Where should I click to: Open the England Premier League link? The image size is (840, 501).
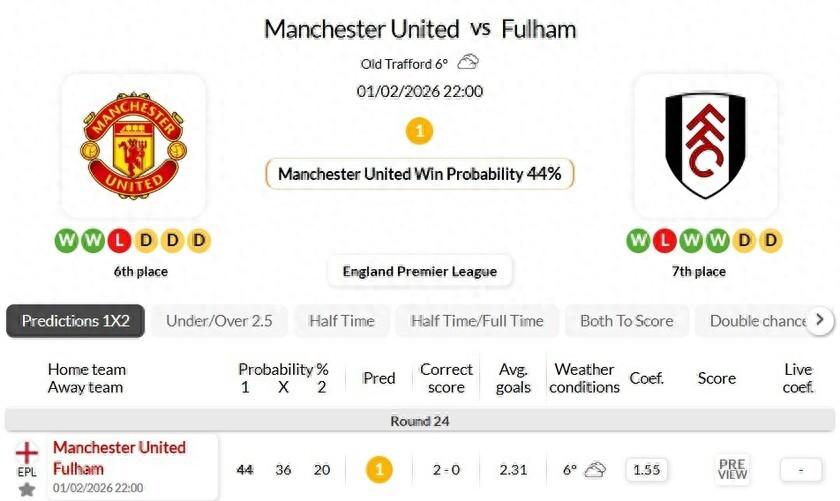(x=420, y=271)
